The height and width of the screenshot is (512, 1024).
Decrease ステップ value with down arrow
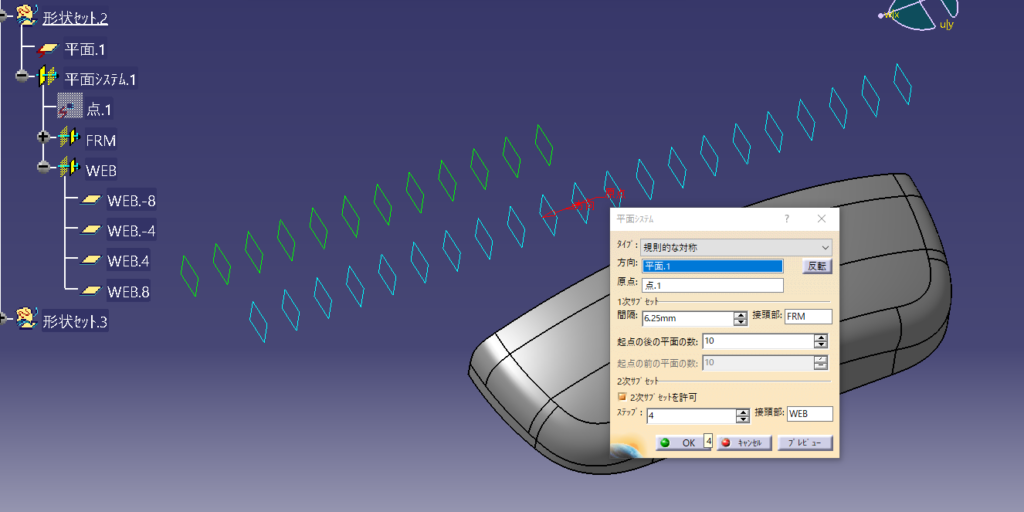click(742, 419)
